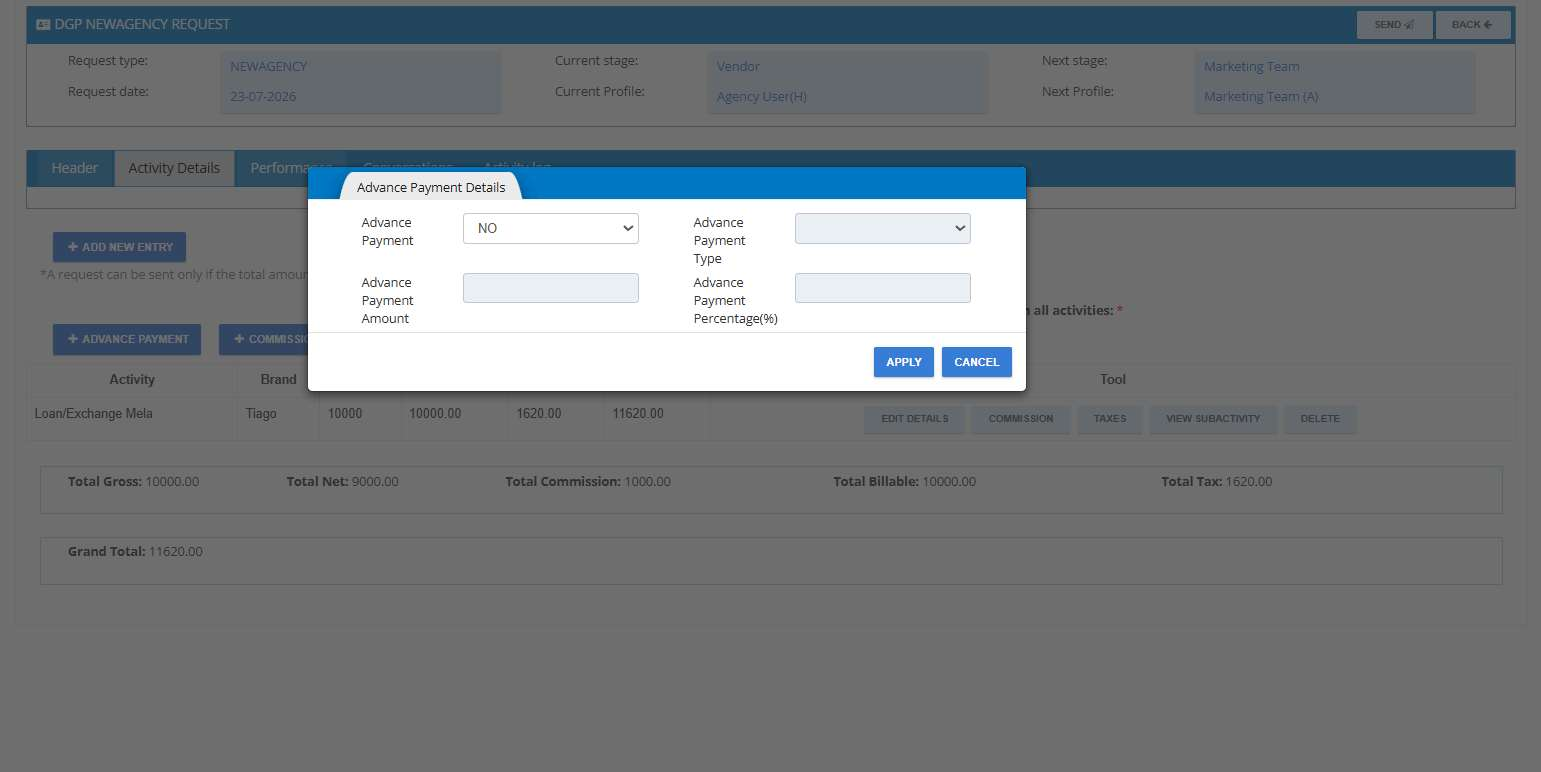Click the SEND button
Image resolution: width=1541 pixels, height=772 pixels.
(x=1394, y=25)
